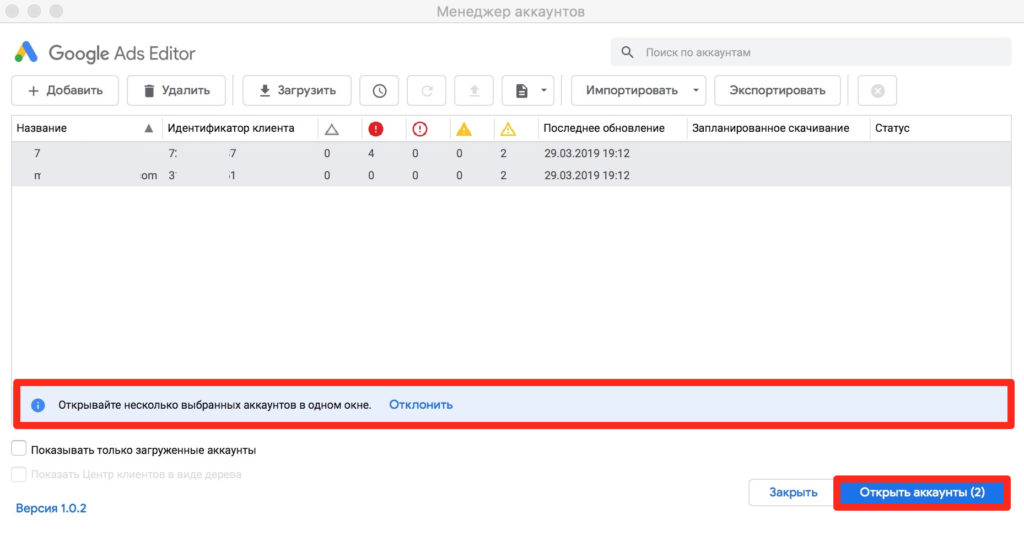
Task: Sort by the red outlined error icon column
Action: [x=420, y=128]
